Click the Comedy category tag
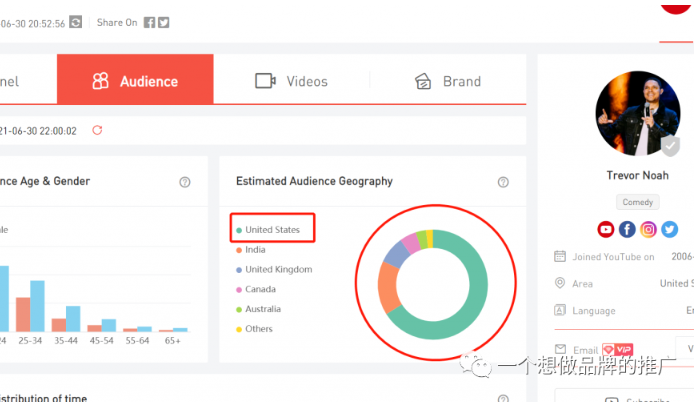 [637, 202]
